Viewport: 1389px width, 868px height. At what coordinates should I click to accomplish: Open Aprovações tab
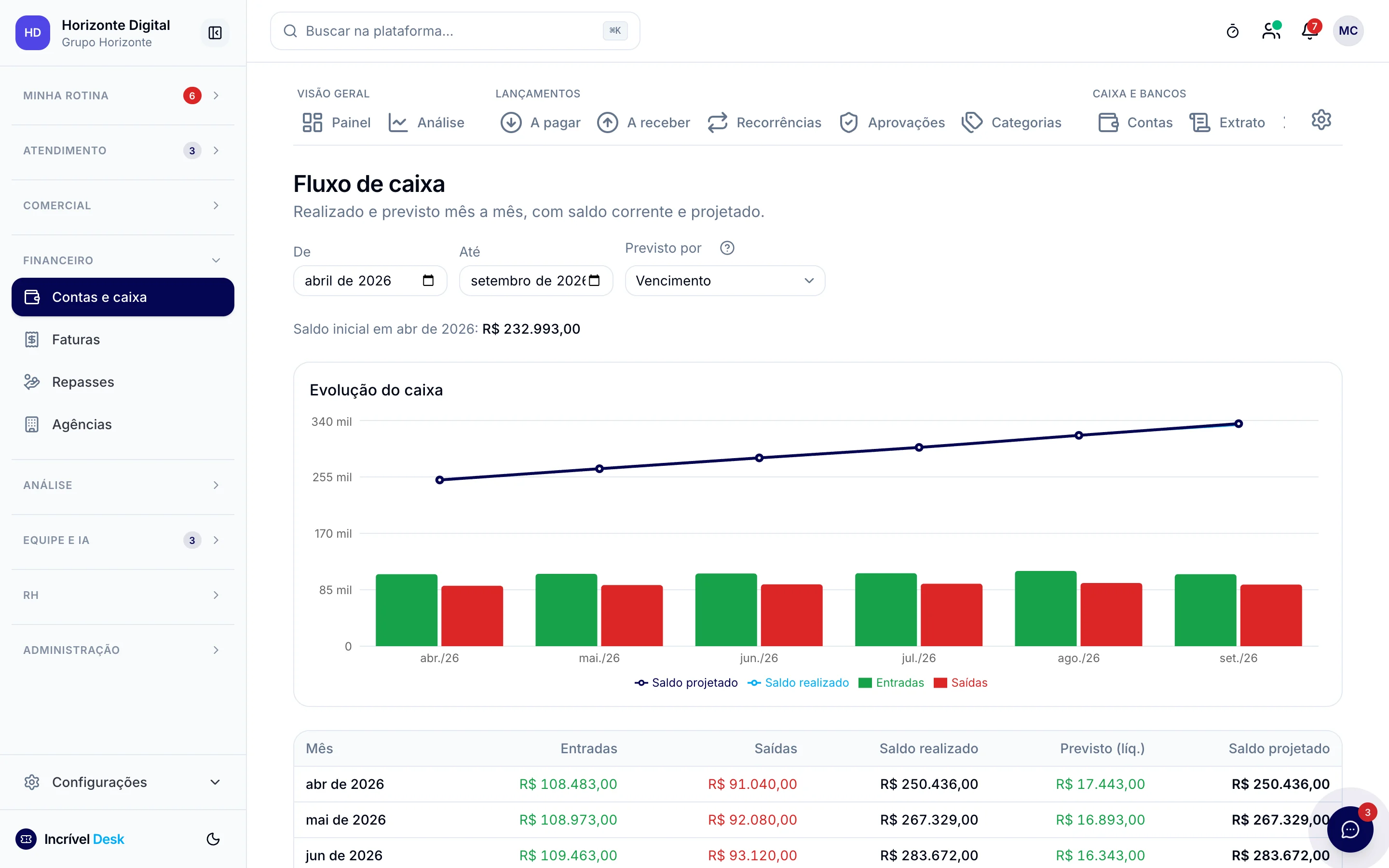(x=891, y=122)
